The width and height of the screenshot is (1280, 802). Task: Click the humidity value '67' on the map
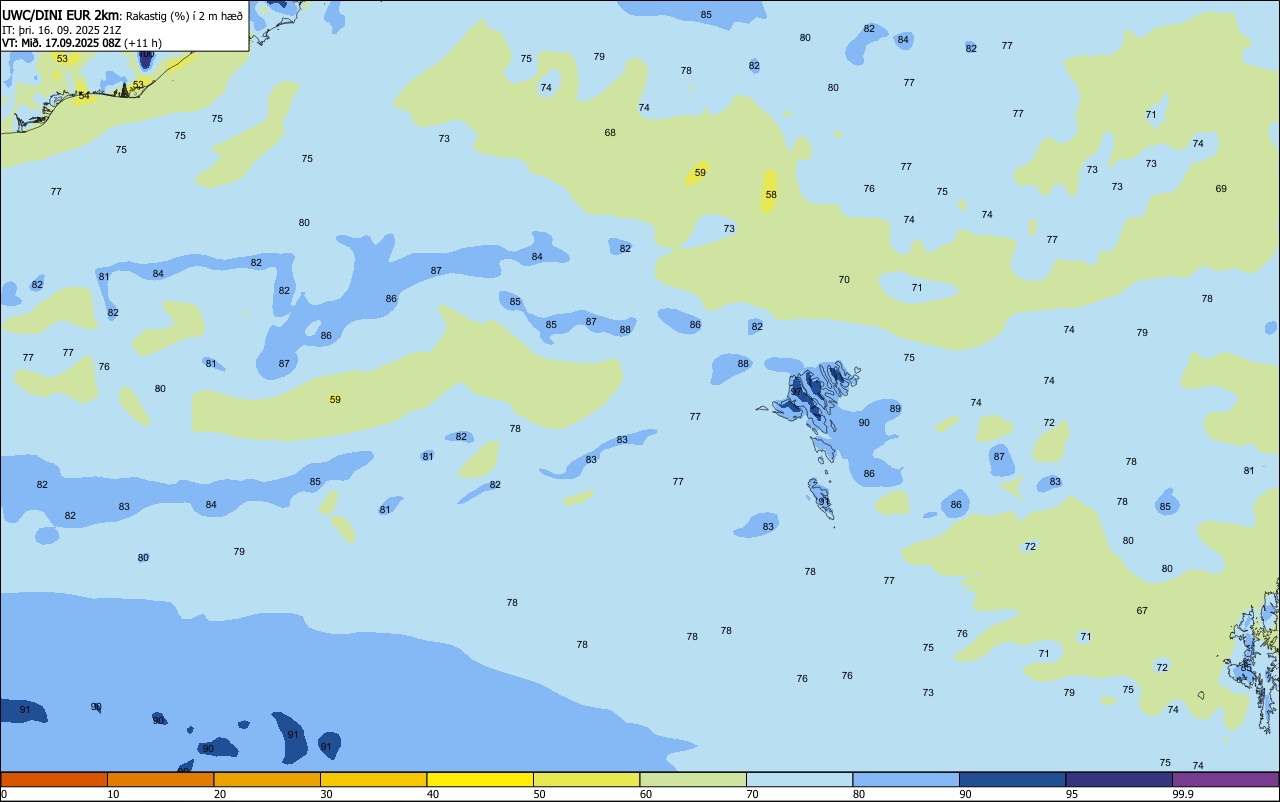coord(1142,611)
